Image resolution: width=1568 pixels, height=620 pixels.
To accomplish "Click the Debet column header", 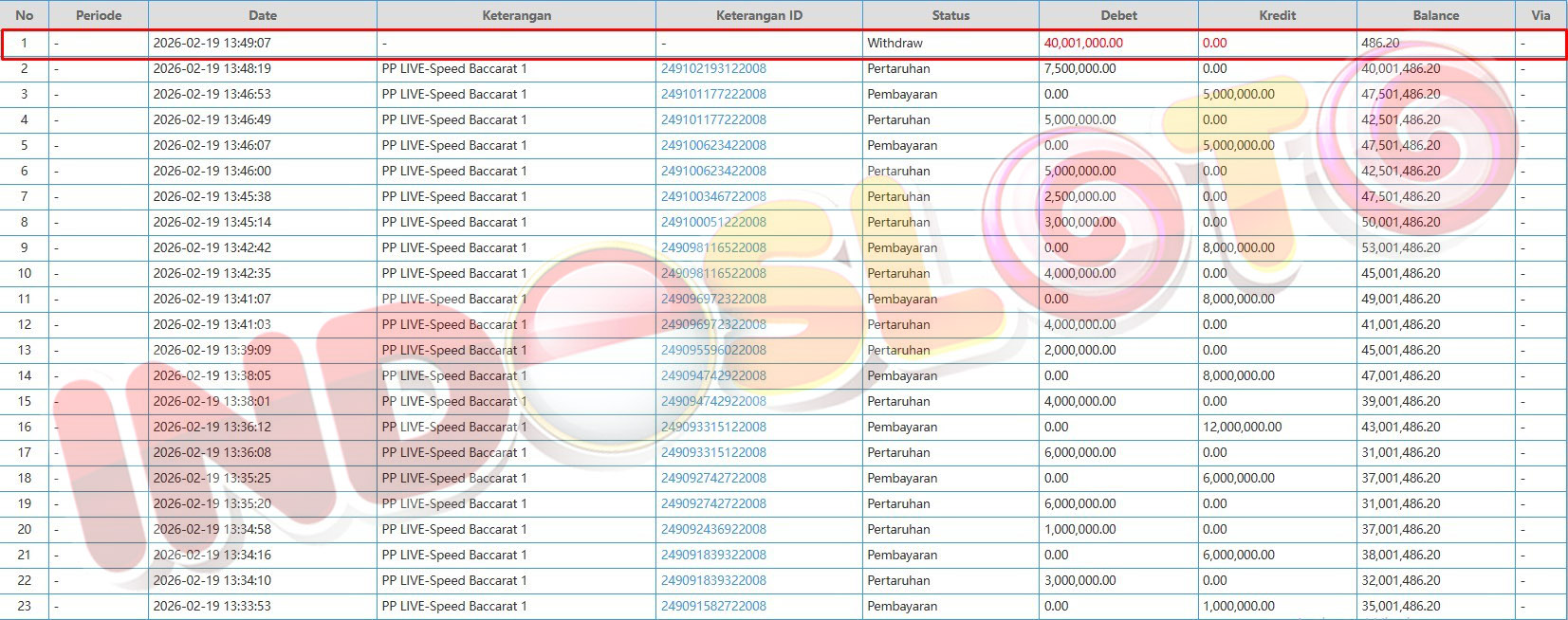I will (x=1118, y=15).
